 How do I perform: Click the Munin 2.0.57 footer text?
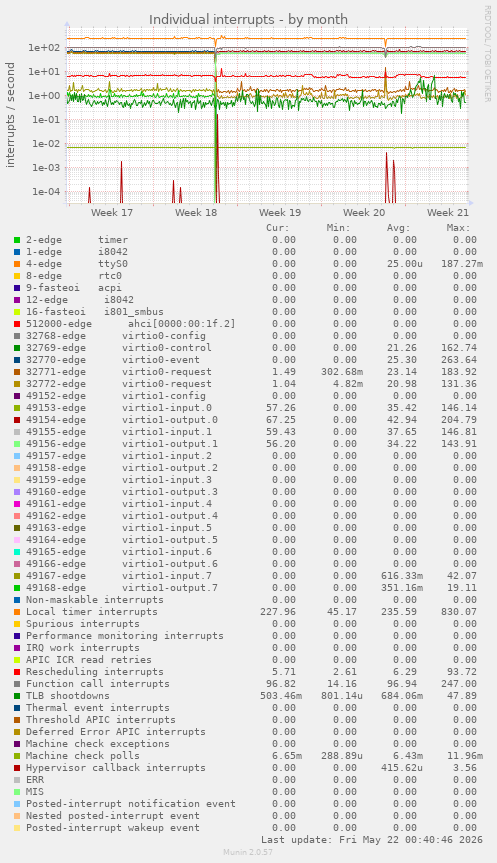(x=248, y=852)
